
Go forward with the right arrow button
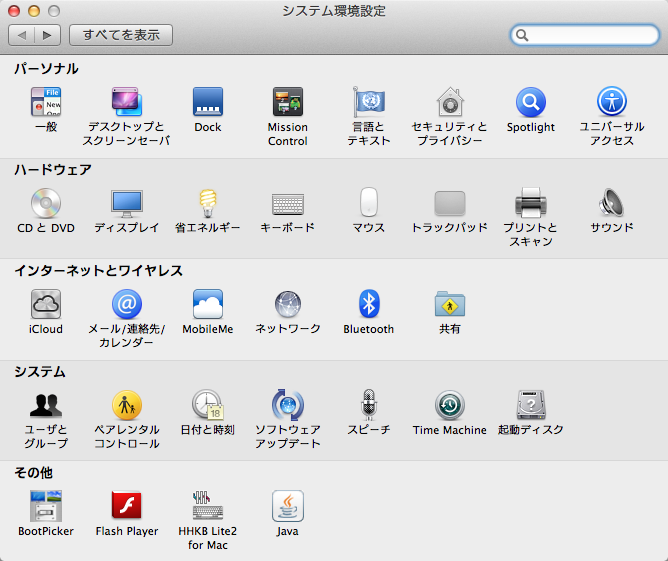click(x=48, y=35)
